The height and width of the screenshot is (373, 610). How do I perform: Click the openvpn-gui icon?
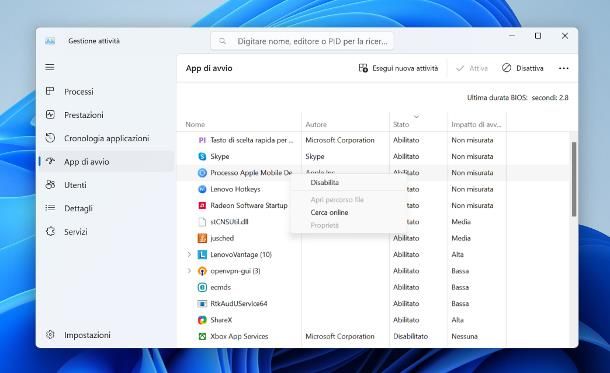click(202, 271)
